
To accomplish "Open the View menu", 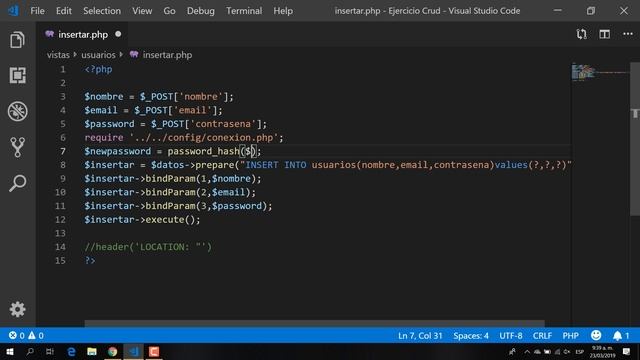I will coord(142,11).
